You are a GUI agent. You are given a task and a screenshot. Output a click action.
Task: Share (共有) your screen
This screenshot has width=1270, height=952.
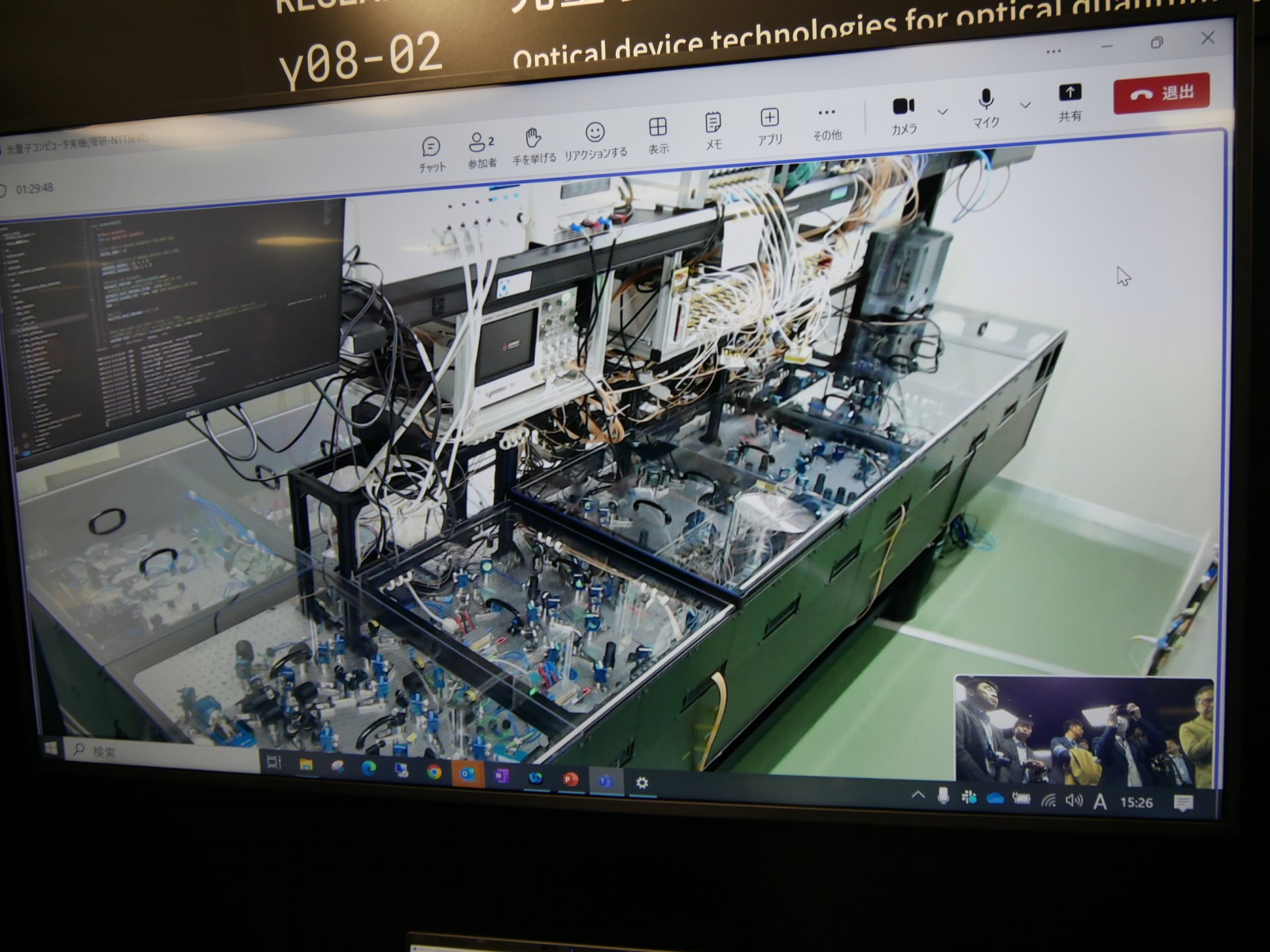pos(1070,102)
